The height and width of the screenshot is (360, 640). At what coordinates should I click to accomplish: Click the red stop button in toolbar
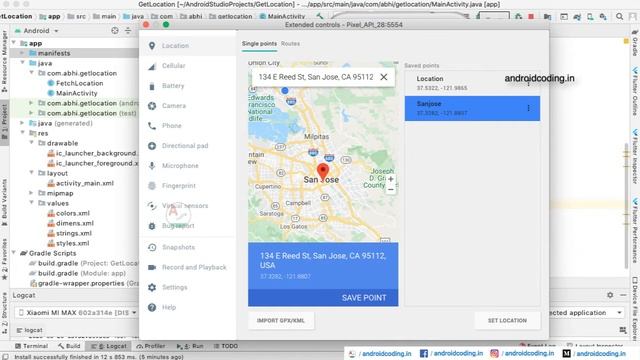tap(531, 16)
